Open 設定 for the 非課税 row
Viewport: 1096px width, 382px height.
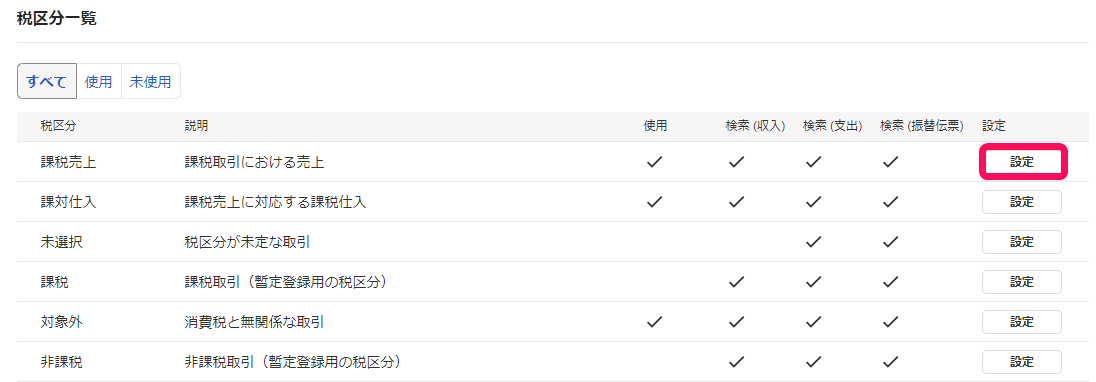pos(1021,362)
